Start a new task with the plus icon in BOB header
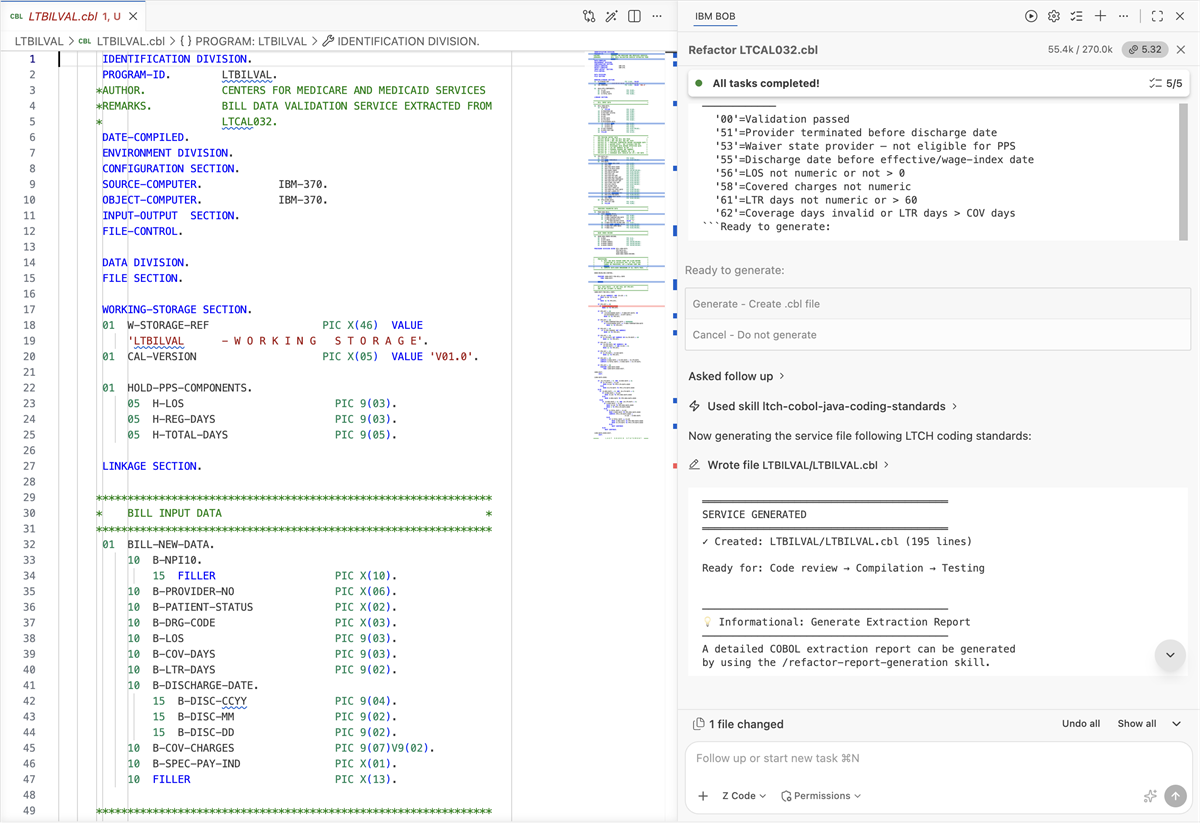 1100,16
